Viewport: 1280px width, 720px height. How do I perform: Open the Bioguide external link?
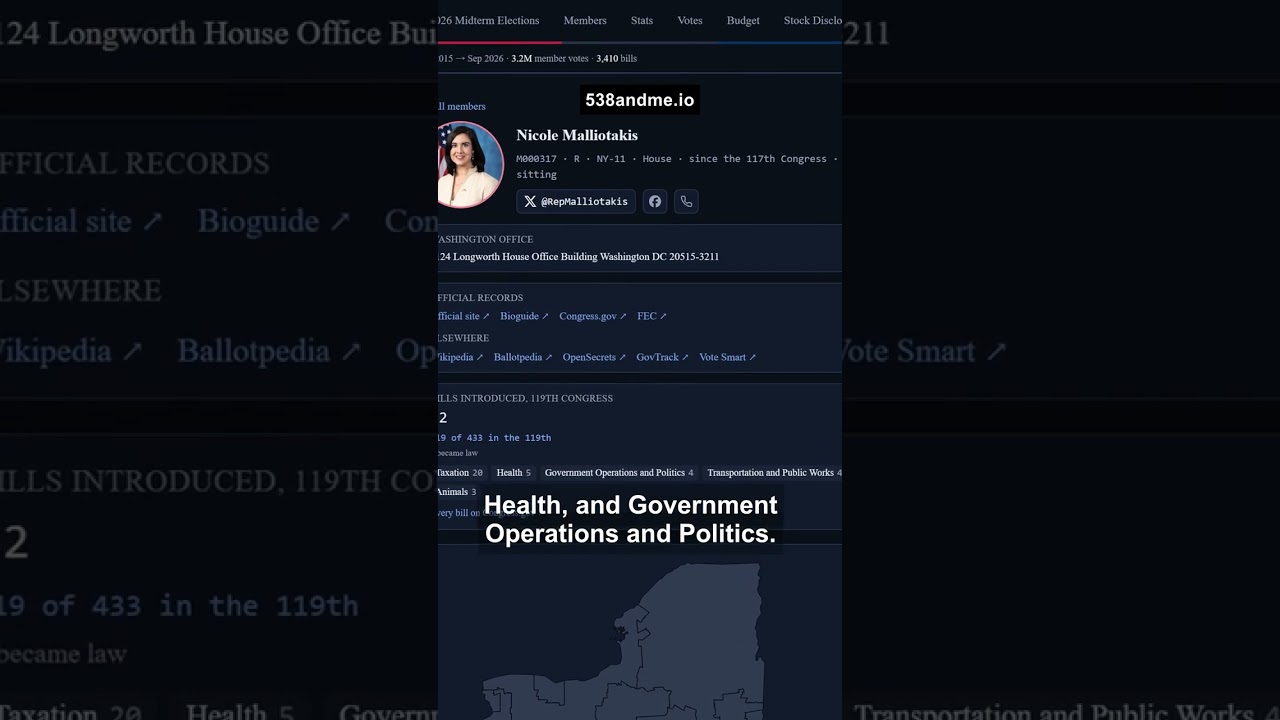pyautogui.click(x=525, y=316)
